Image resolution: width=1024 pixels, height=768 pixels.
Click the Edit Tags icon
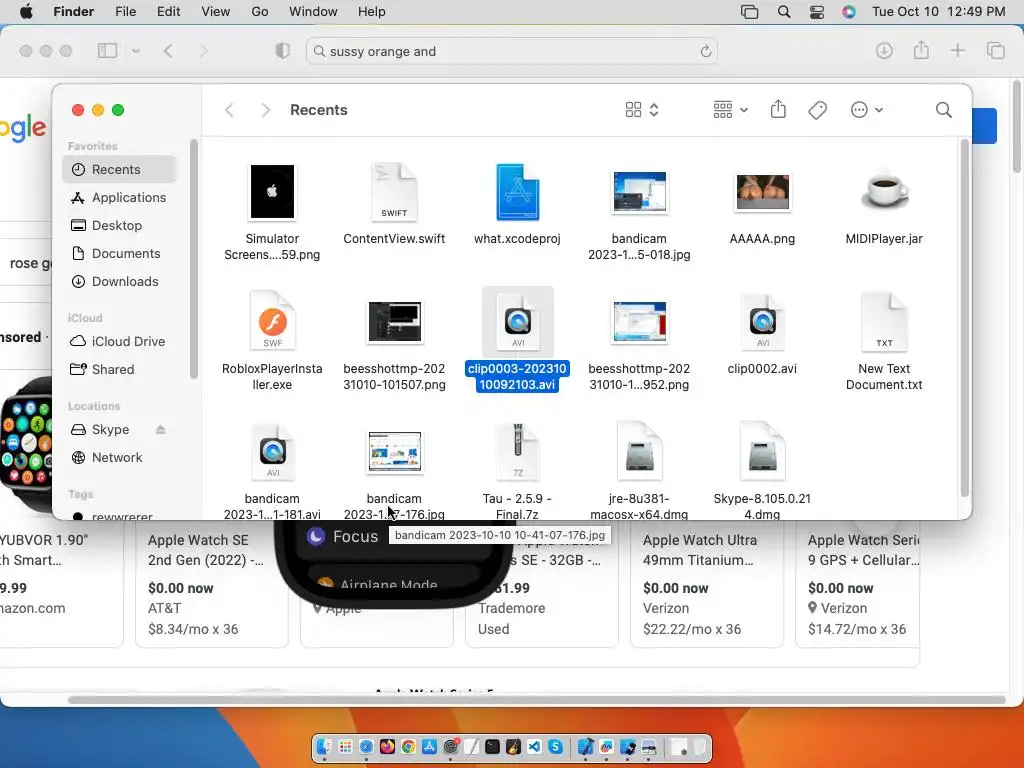pyautogui.click(x=817, y=110)
